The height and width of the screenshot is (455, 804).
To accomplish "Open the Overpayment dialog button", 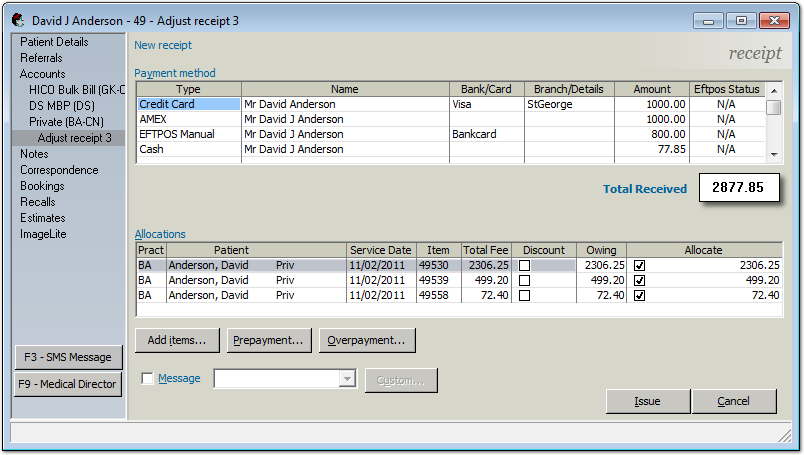I will point(367,340).
